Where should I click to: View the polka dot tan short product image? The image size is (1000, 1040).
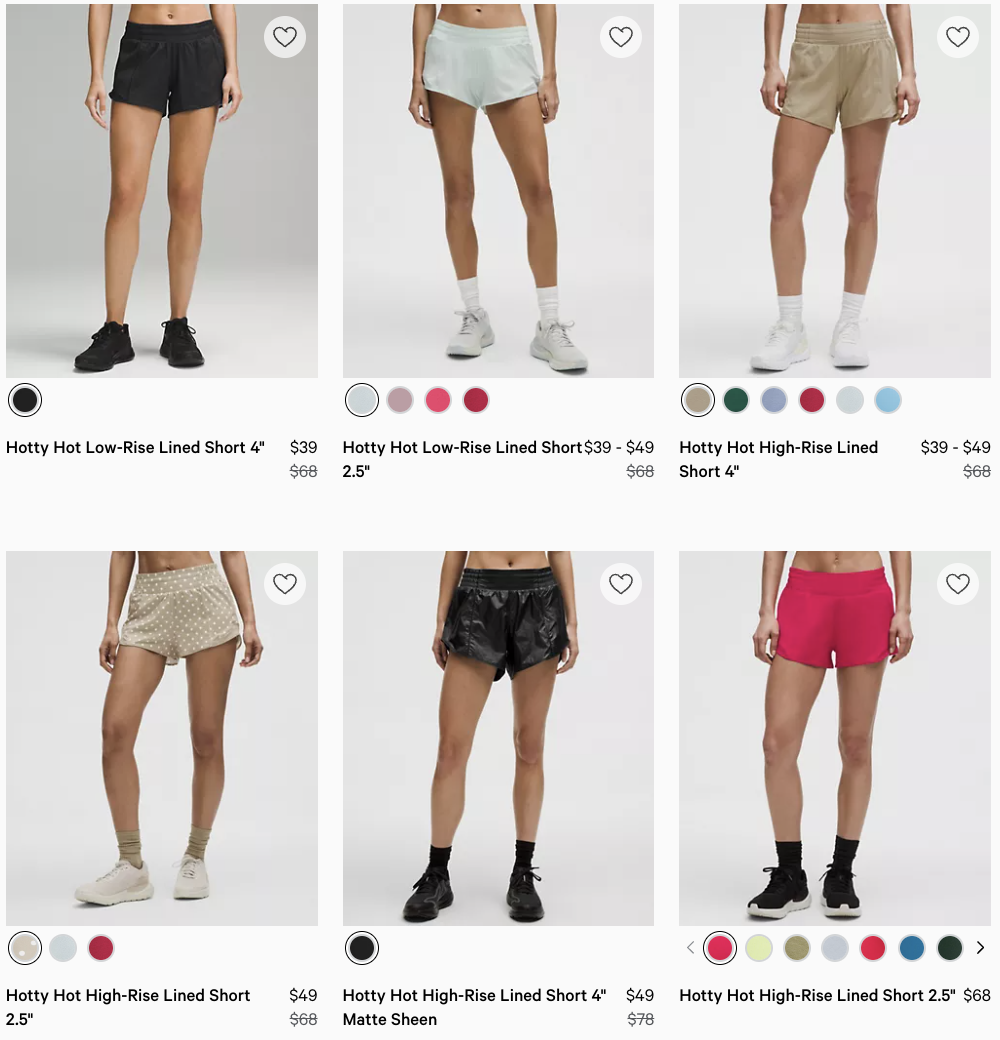[x=162, y=738]
